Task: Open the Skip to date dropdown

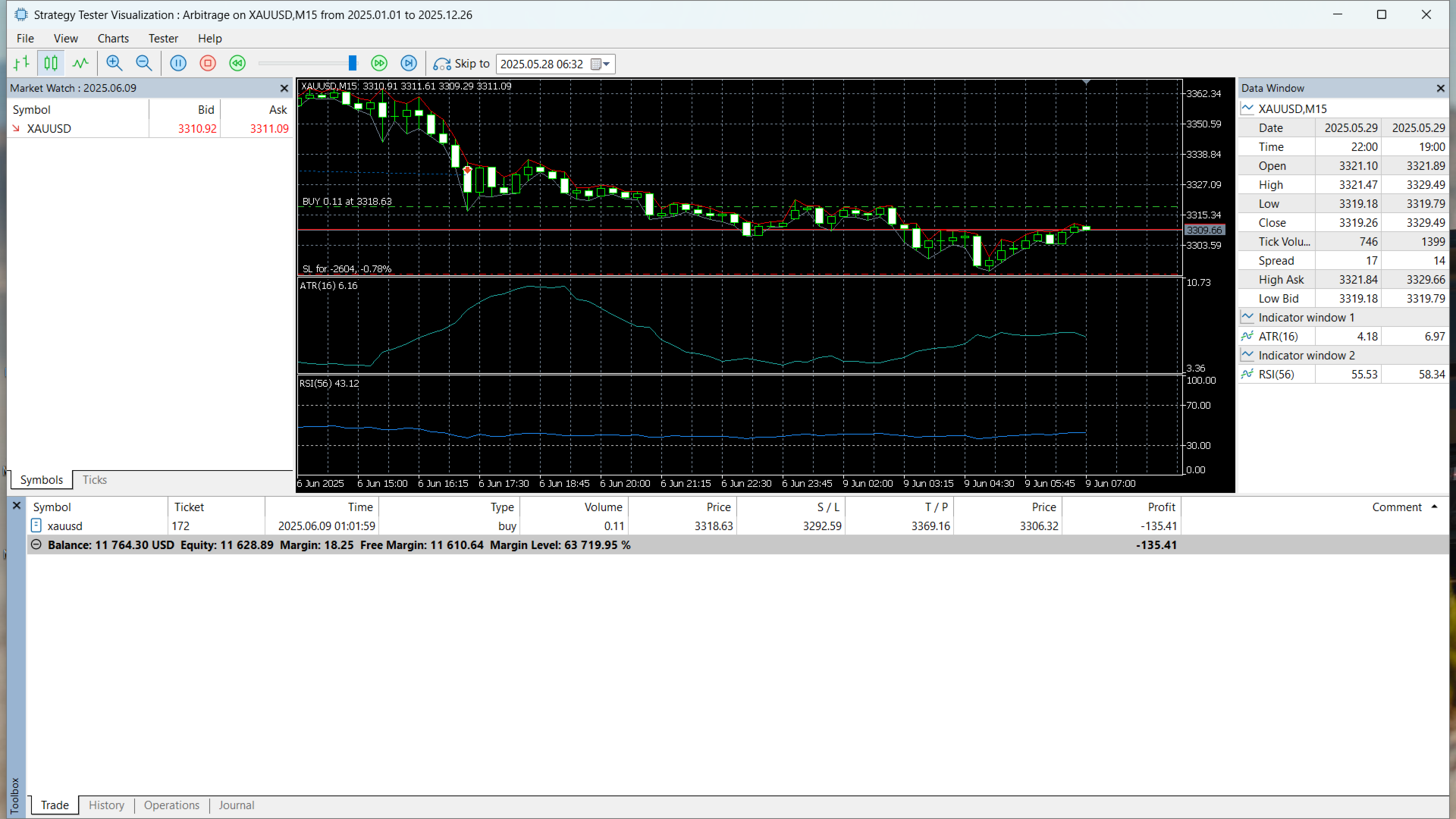Action: point(606,64)
